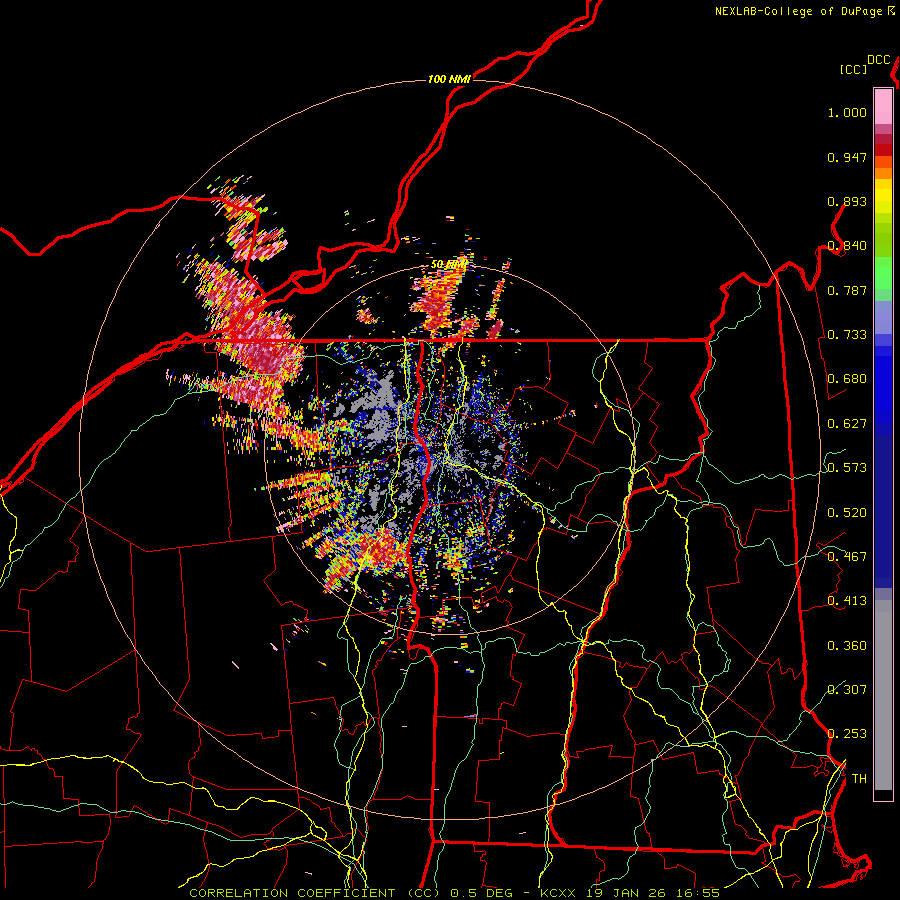The image size is (900, 900).
Task: Click the TH threshold label on legend
Action: coord(859,779)
